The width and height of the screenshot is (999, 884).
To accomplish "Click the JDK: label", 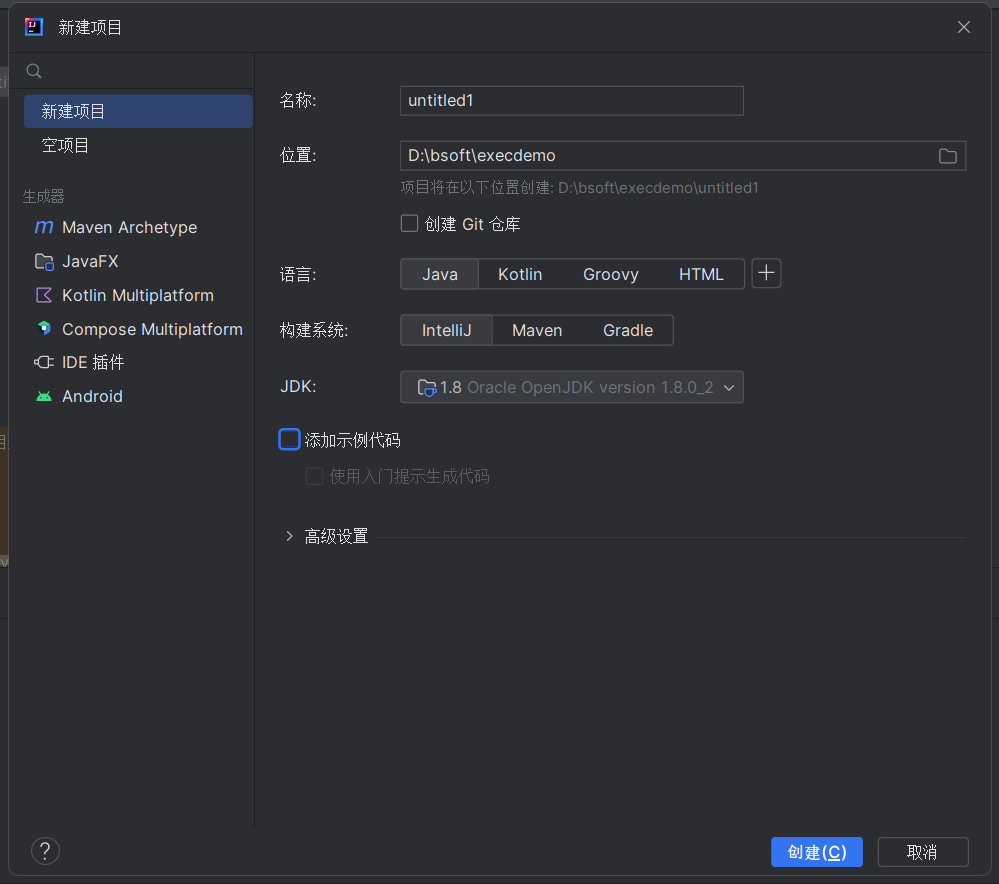I will pyautogui.click(x=298, y=386).
